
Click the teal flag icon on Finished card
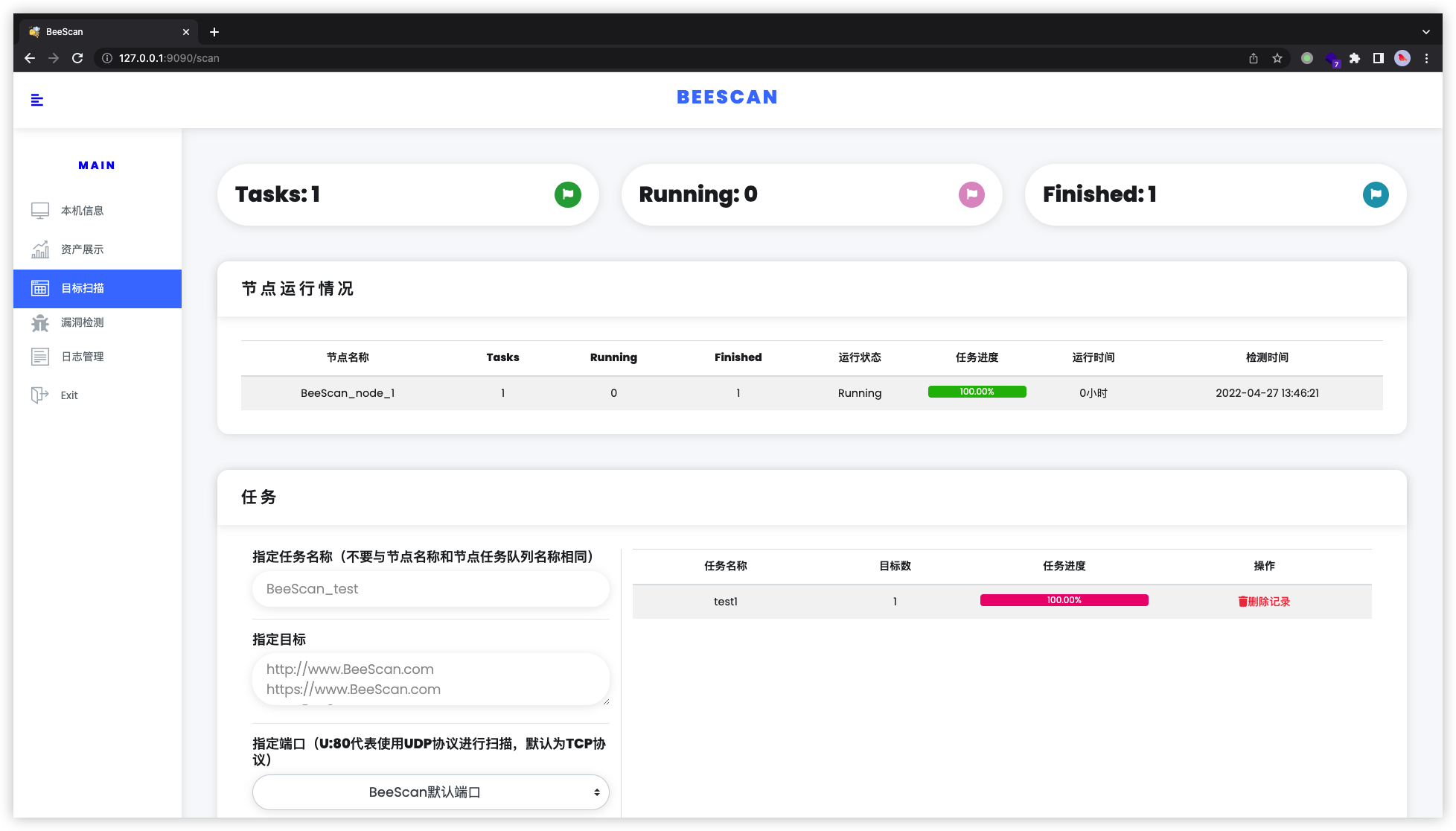1375,194
